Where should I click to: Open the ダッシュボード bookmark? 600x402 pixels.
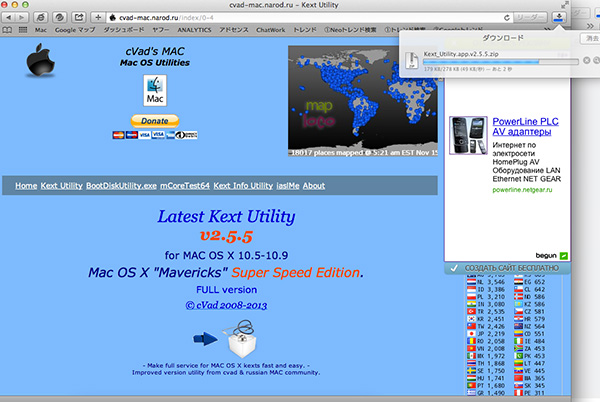pyautogui.click(x=124, y=30)
